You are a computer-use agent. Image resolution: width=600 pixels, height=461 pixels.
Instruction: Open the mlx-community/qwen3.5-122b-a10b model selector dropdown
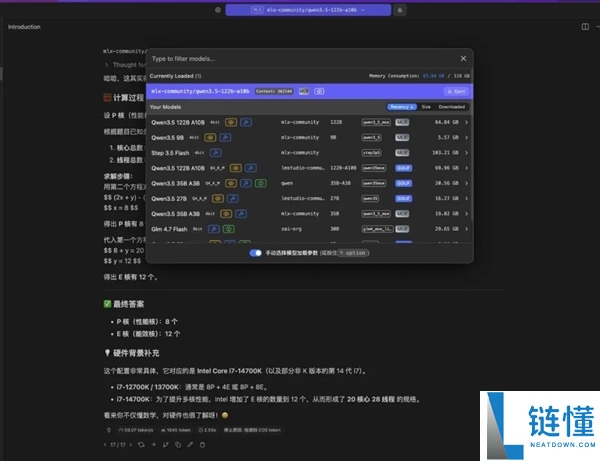tap(308, 10)
